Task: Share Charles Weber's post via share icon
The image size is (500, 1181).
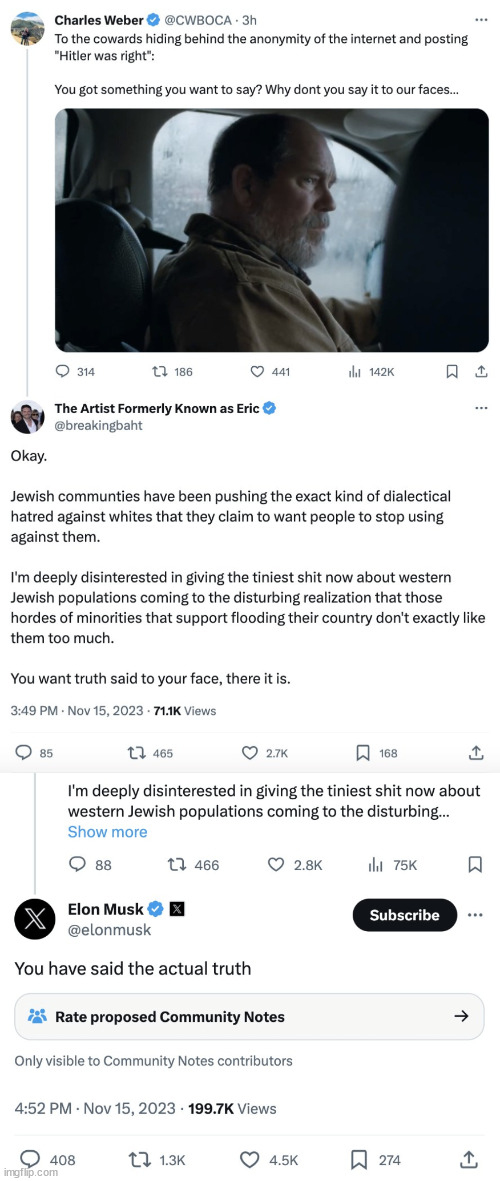Action: click(480, 371)
